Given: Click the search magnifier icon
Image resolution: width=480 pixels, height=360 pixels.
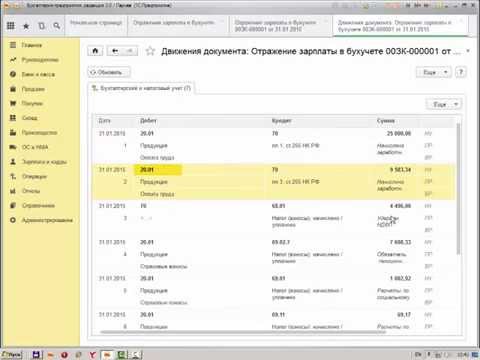Looking at the screenshot, I should point(57,26).
